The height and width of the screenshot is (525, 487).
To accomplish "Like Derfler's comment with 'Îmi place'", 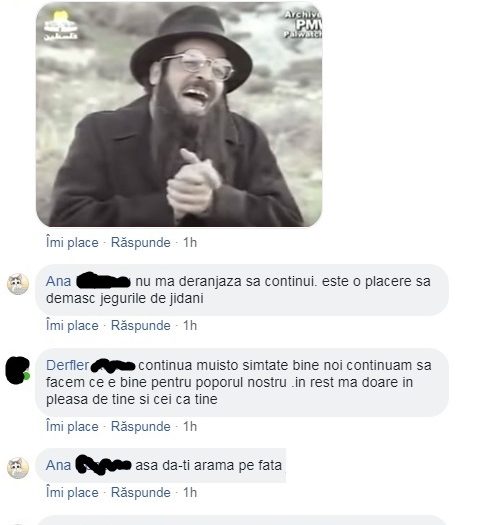I will coord(72,427).
